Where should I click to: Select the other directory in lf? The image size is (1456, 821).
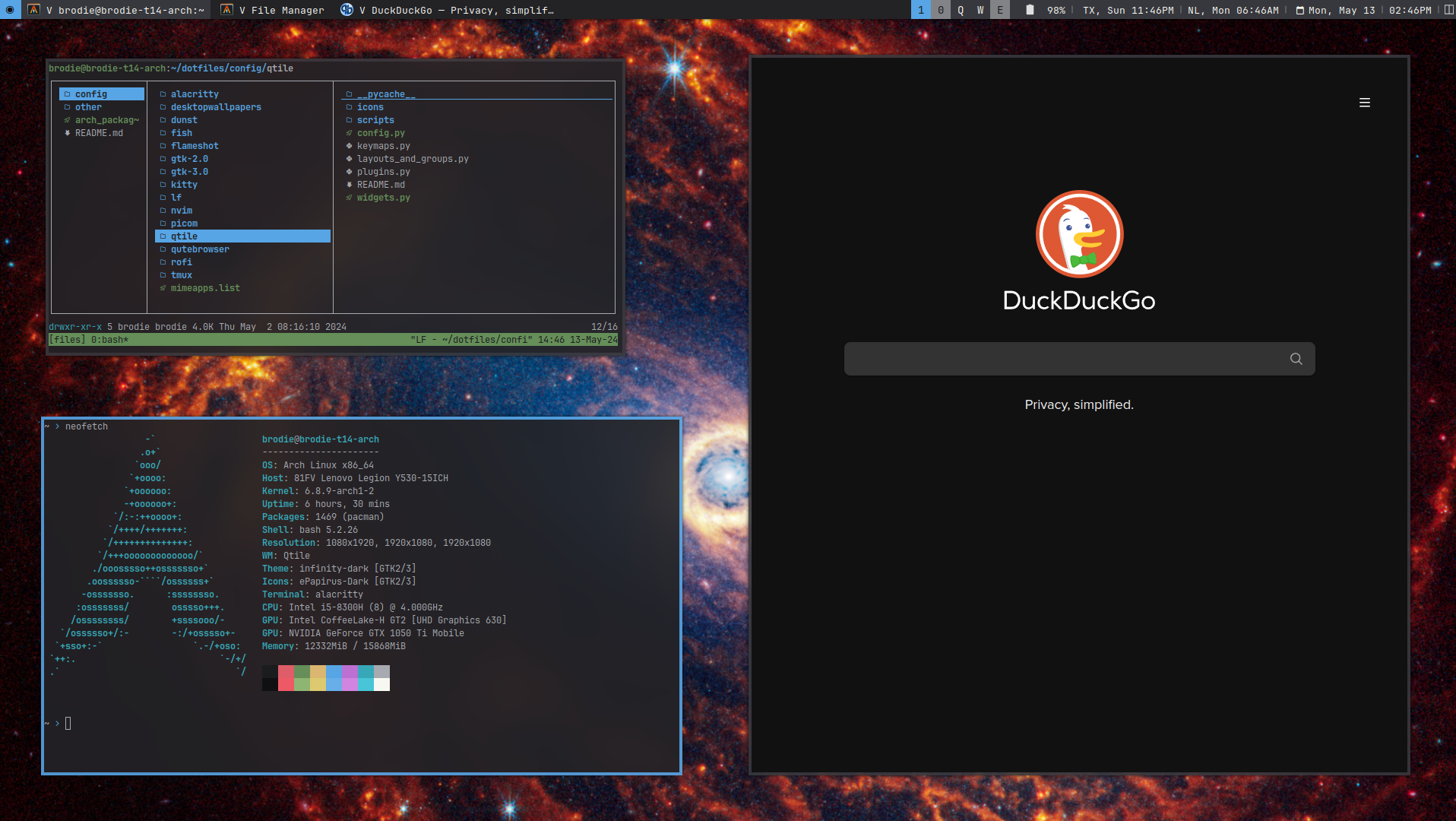[88, 107]
